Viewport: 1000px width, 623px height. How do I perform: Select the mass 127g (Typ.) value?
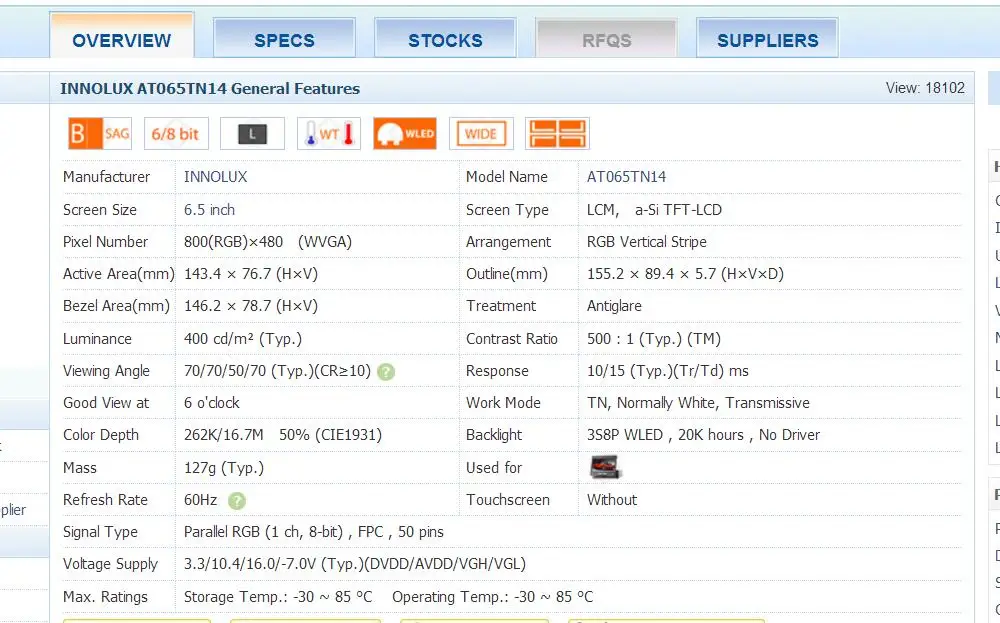[224, 467]
